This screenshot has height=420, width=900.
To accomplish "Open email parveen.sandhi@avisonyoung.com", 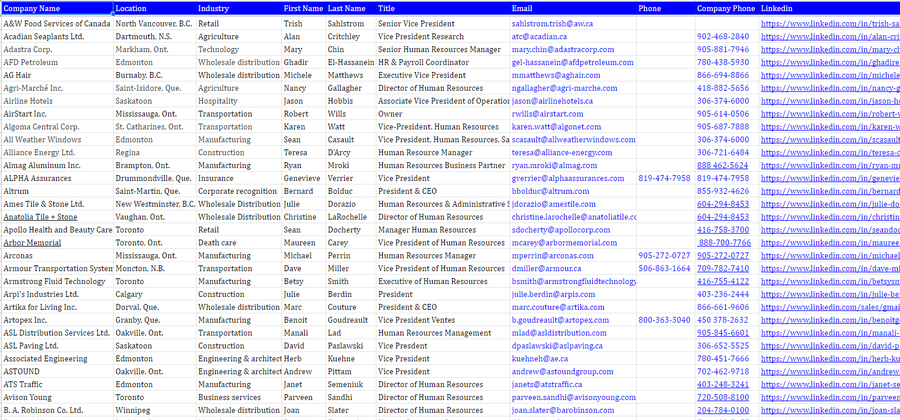I will tap(574, 398).
